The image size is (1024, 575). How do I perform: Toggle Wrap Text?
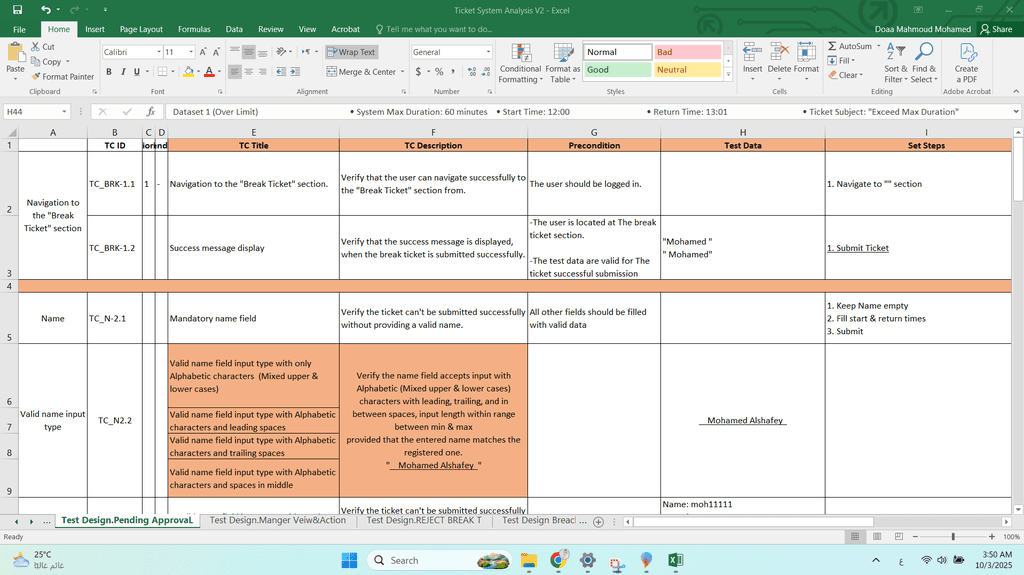[x=351, y=52]
